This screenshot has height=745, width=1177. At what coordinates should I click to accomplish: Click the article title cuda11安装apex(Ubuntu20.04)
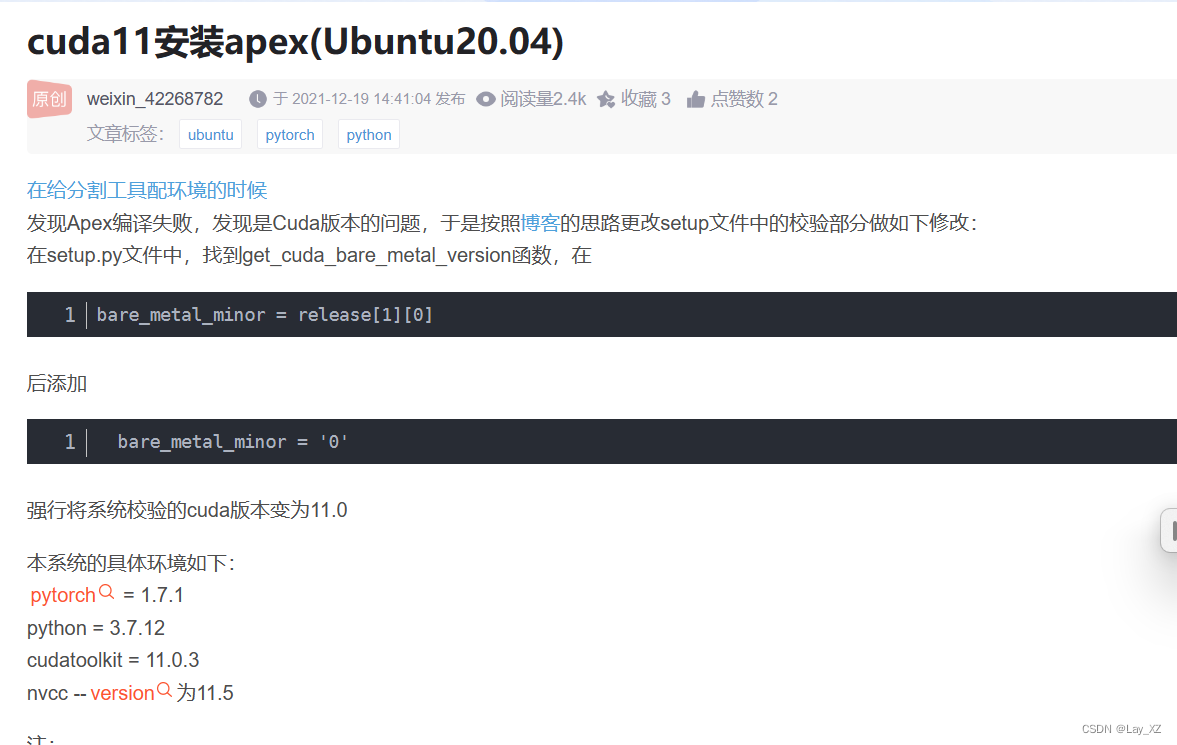[x=294, y=42]
